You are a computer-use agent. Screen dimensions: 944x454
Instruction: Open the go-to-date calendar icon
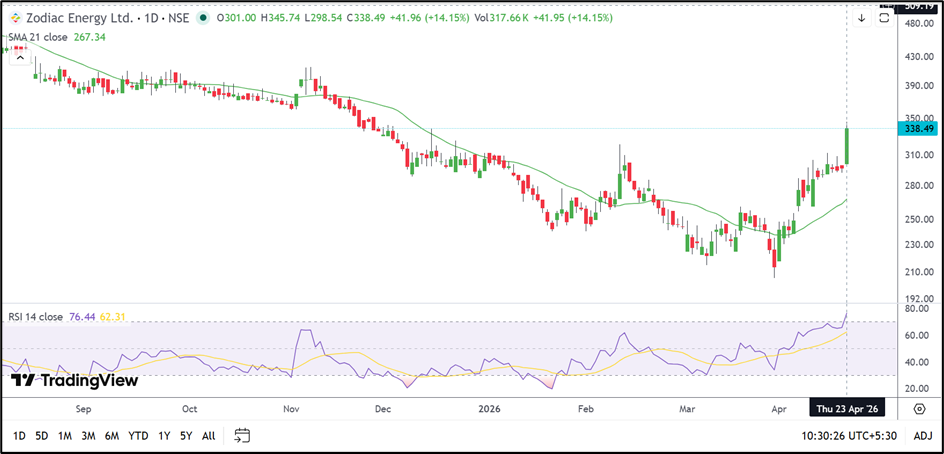[242, 436]
